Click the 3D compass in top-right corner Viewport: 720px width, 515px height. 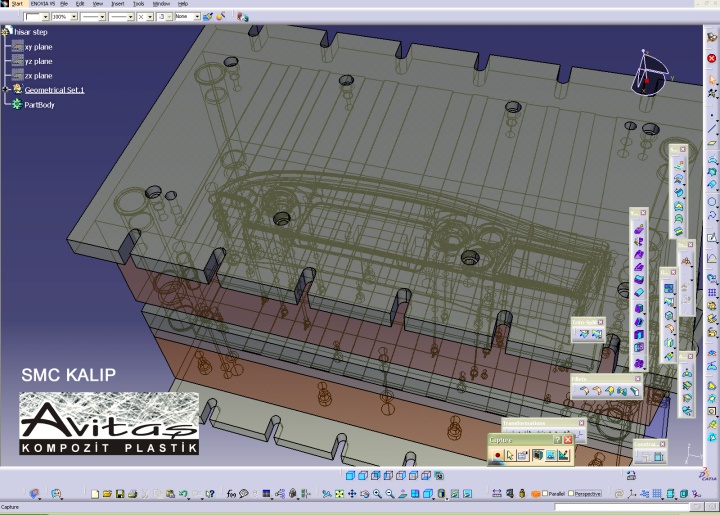point(652,72)
